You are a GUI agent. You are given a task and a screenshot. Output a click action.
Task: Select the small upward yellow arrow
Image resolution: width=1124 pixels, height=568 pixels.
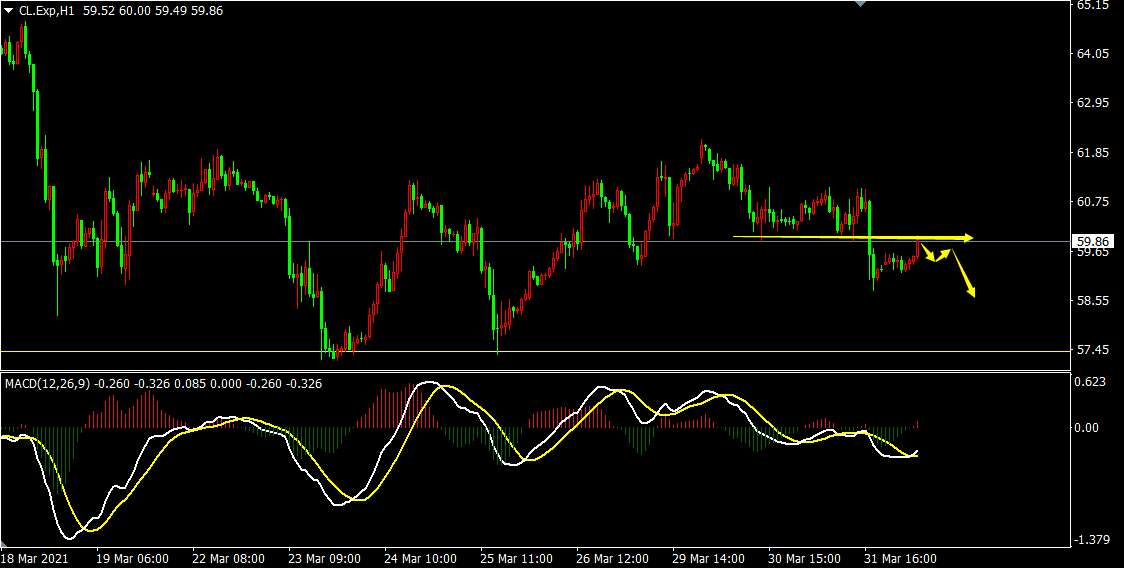click(x=940, y=256)
